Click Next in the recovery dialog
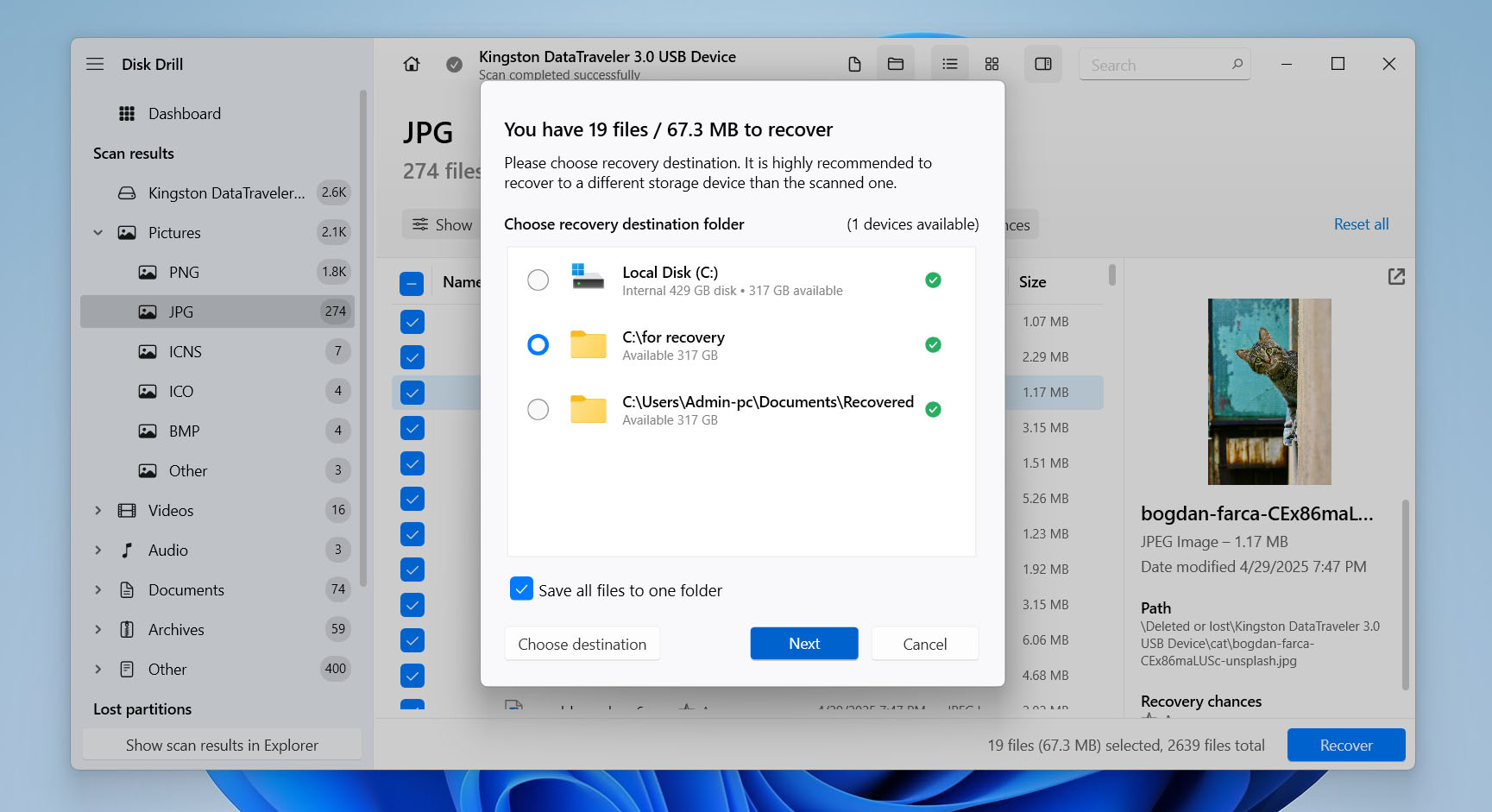Screen dimensions: 1492x812 point(804,644)
